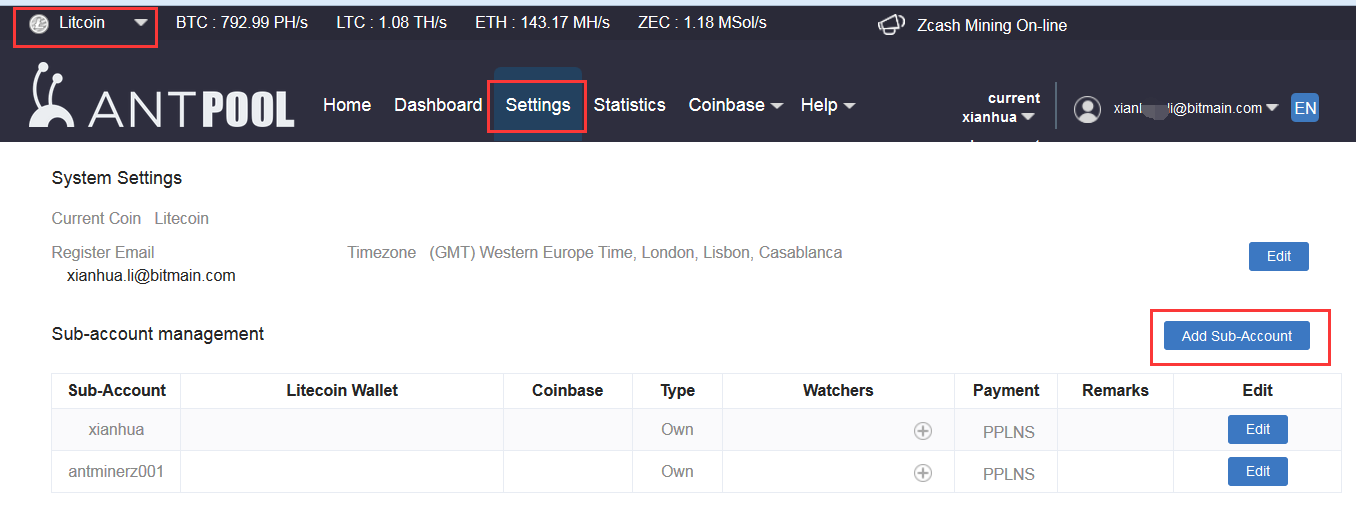Expand the Help menu

(x=828, y=105)
